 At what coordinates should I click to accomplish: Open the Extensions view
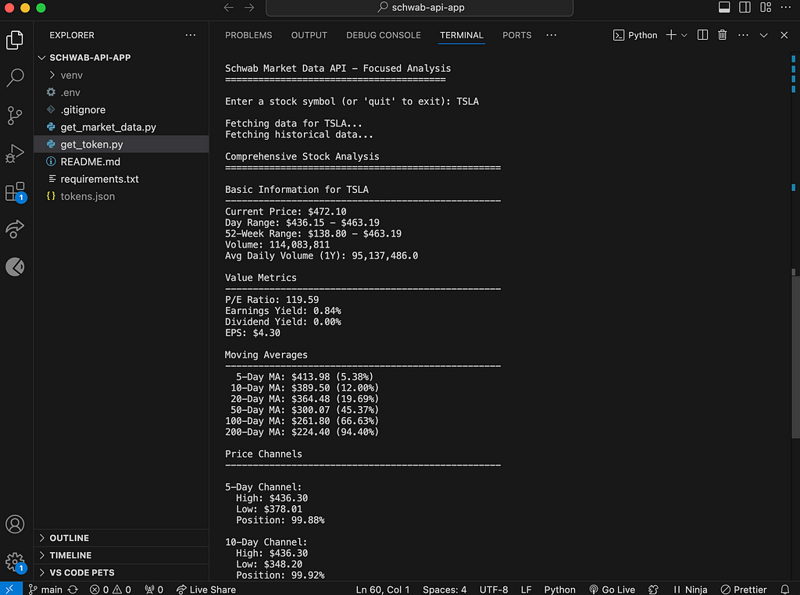(x=15, y=191)
